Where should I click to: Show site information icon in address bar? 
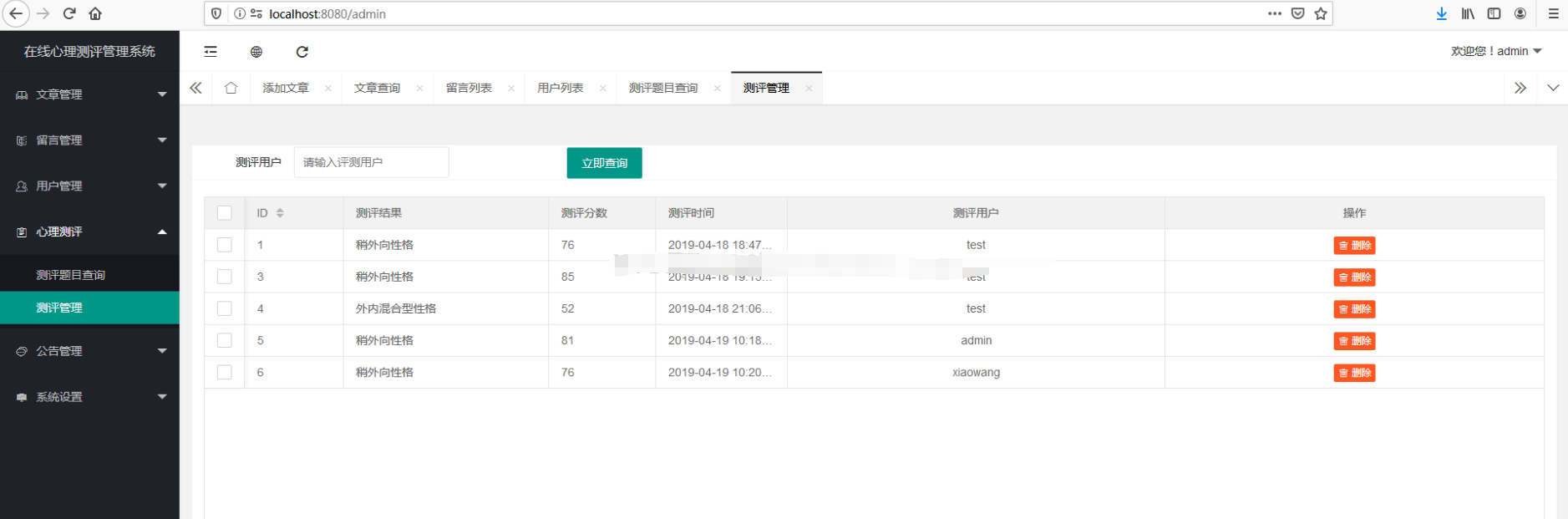click(x=240, y=13)
